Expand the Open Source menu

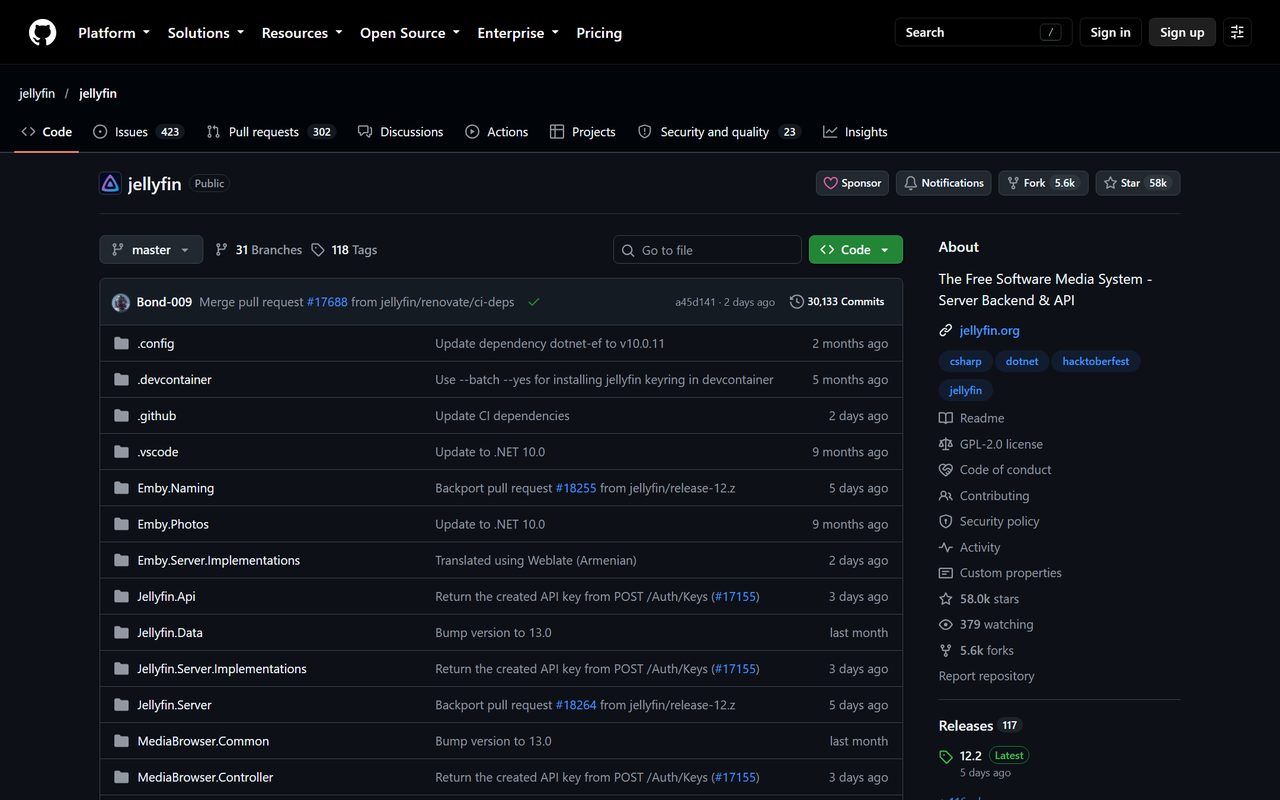coord(410,32)
